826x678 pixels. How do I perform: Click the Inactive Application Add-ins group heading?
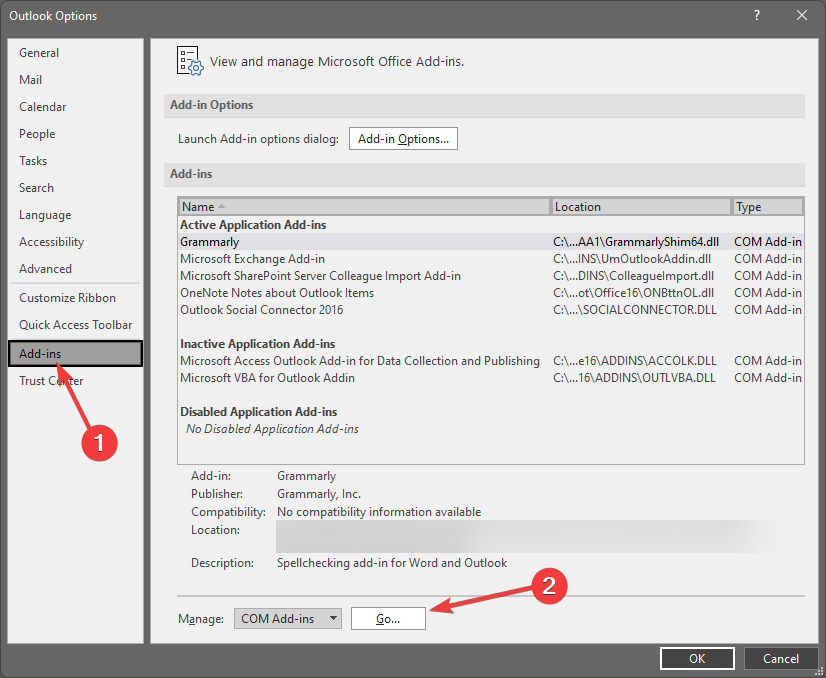click(258, 343)
